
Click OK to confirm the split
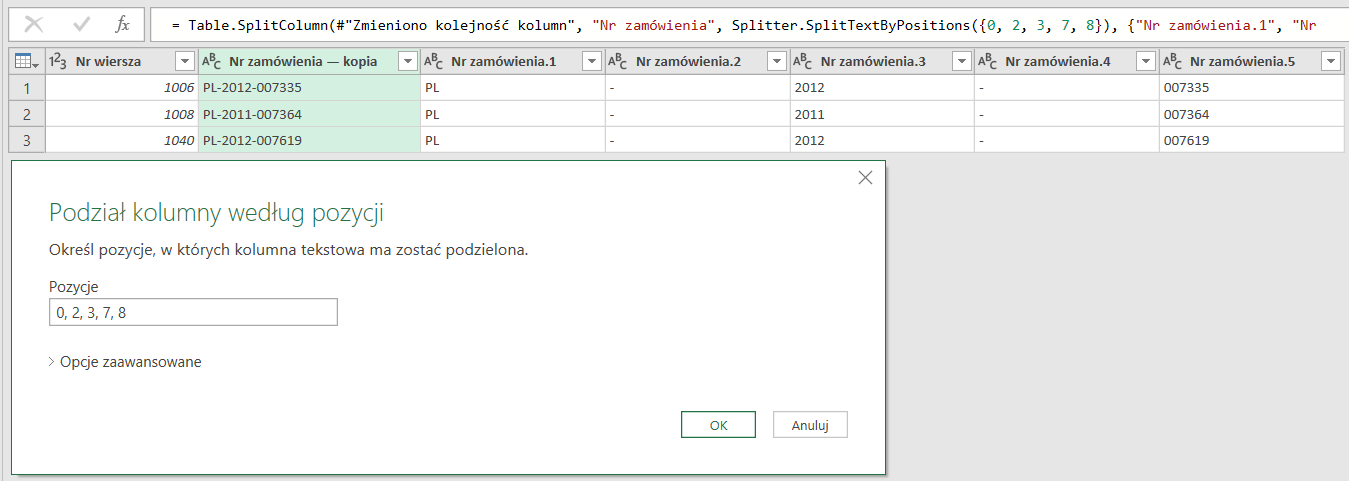[x=718, y=425]
